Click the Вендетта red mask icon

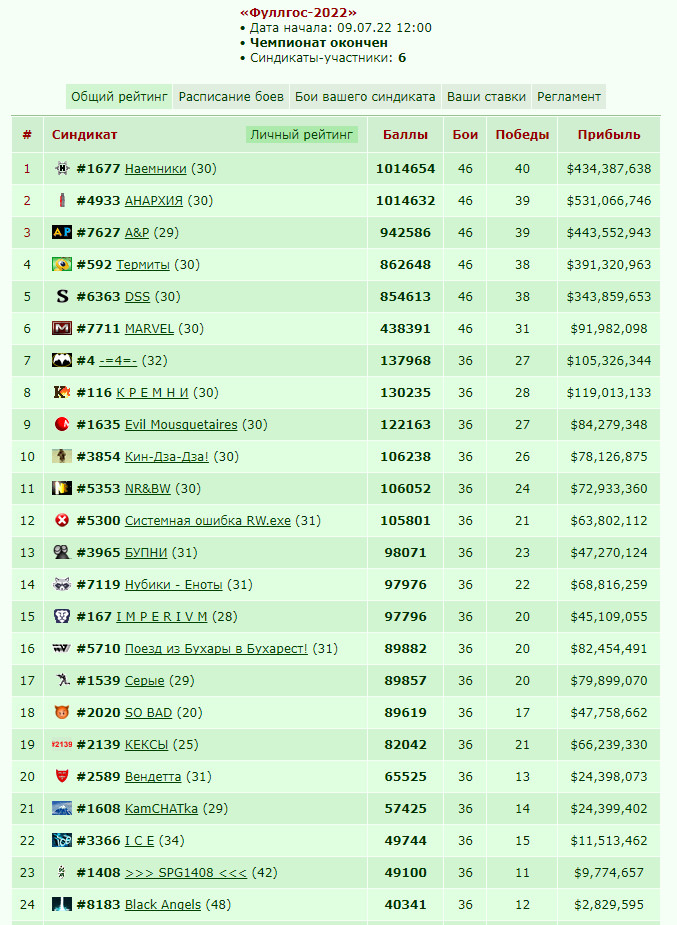[x=62, y=776]
